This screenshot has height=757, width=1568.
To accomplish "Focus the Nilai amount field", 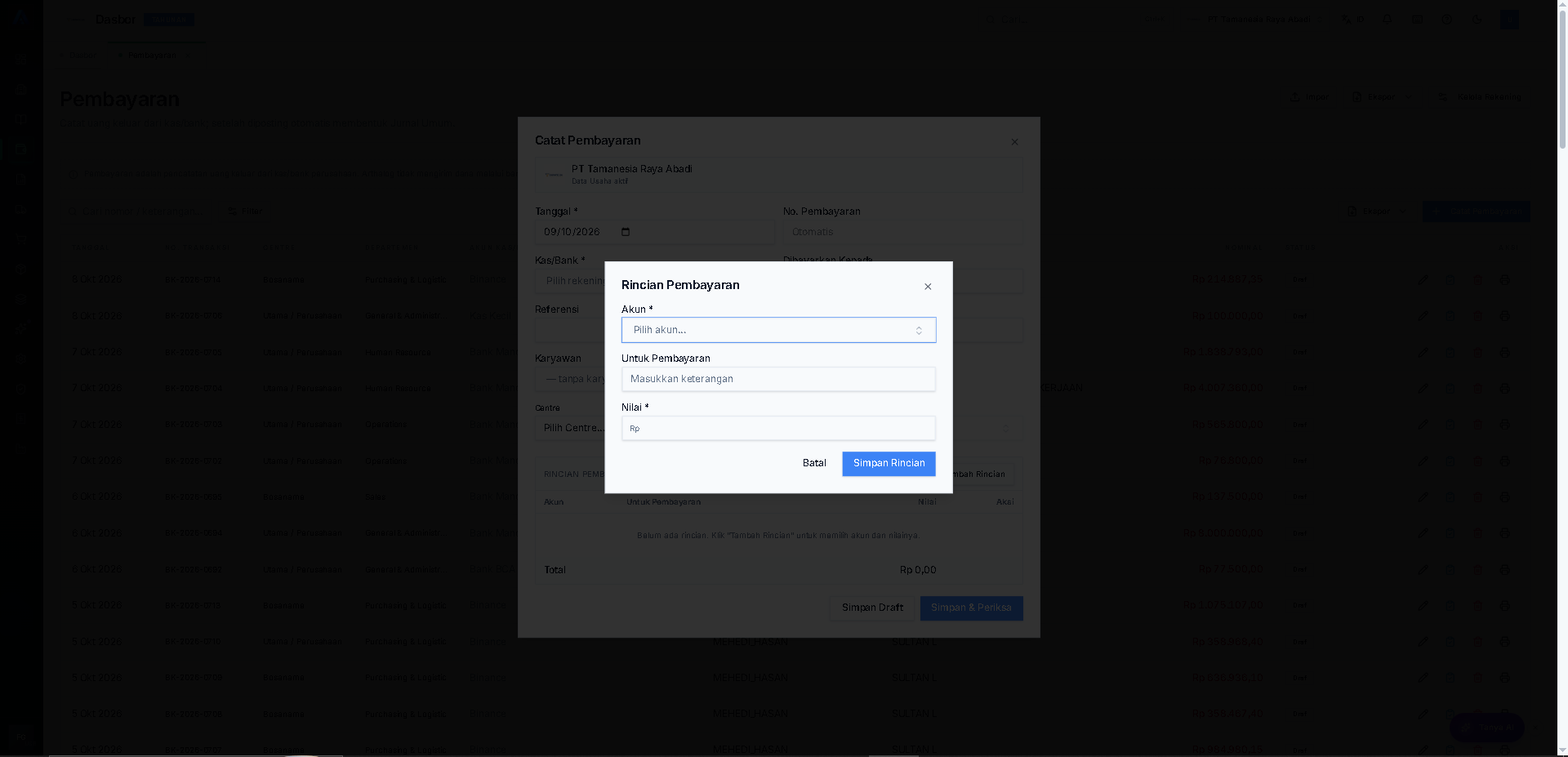I will 778,428.
